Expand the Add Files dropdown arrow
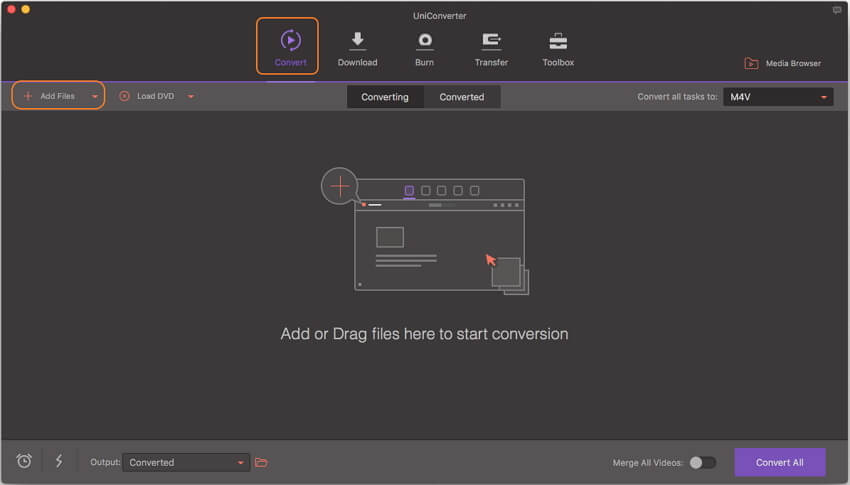The image size is (850, 485). [94, 96]
